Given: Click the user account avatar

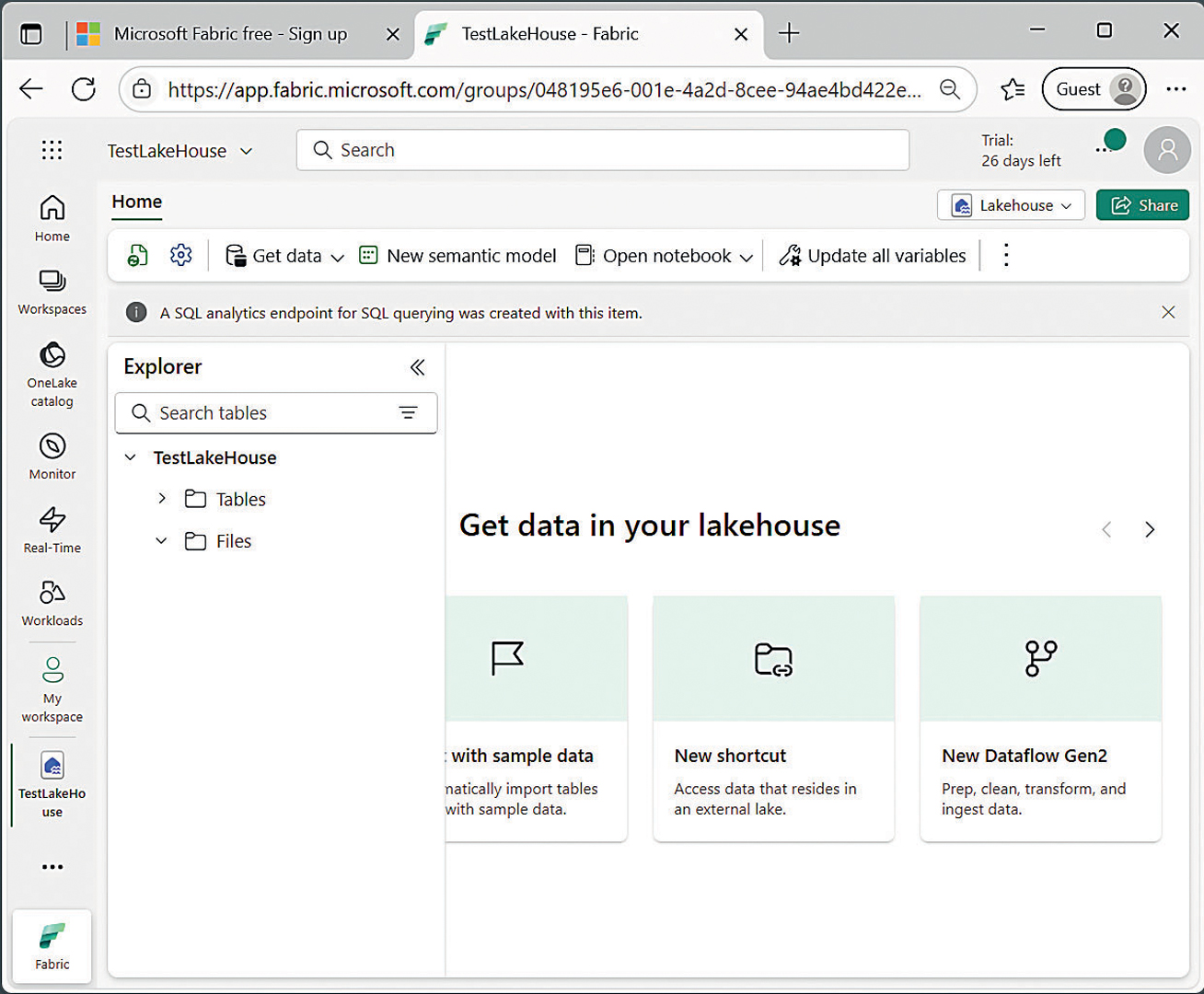Looking at the screenshot, I should (1167, 150).
